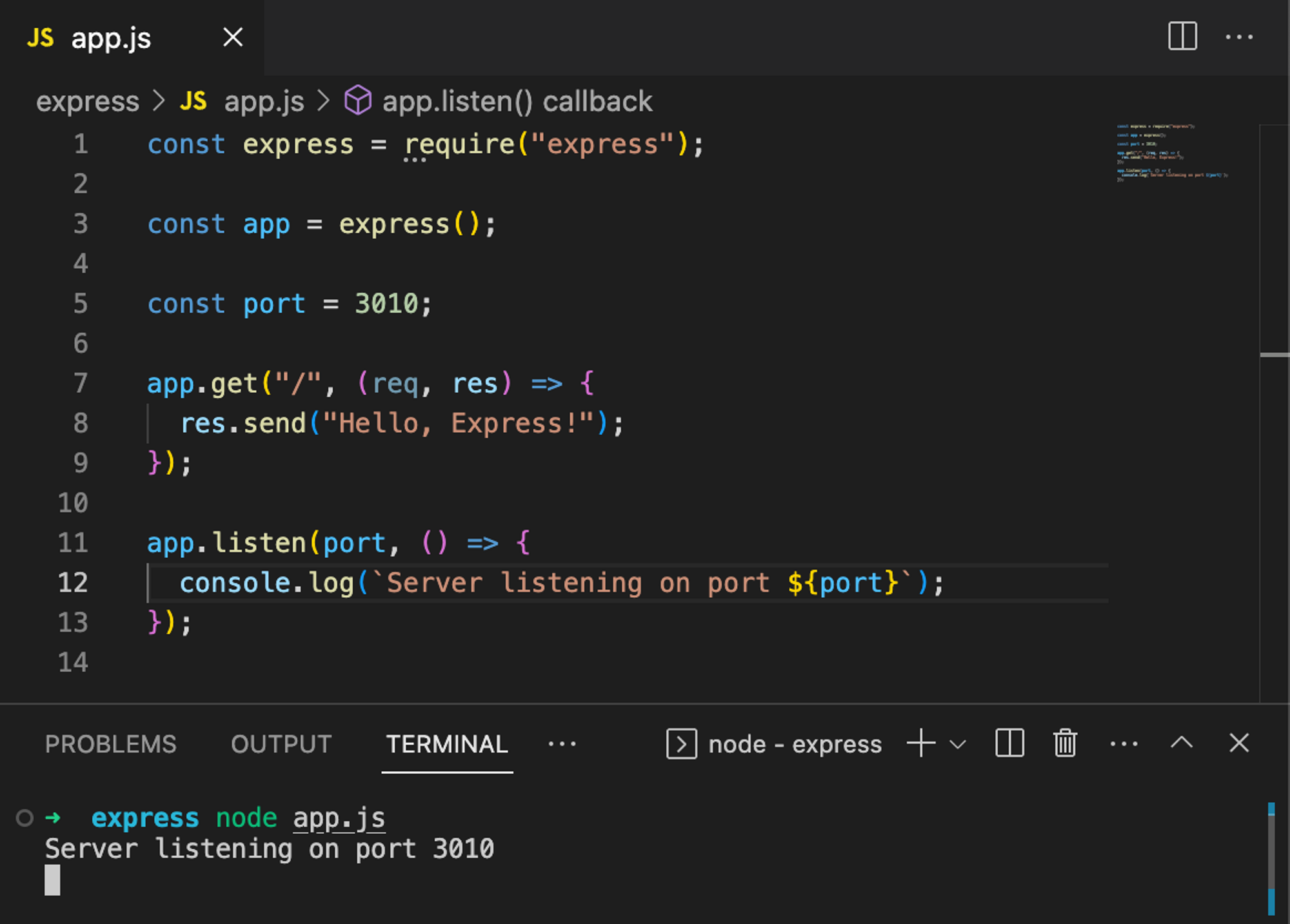This screenshot has width=1290, height=924.
Task: Click the app.listen() callback breadcrumb
Action: pos(517,102)
